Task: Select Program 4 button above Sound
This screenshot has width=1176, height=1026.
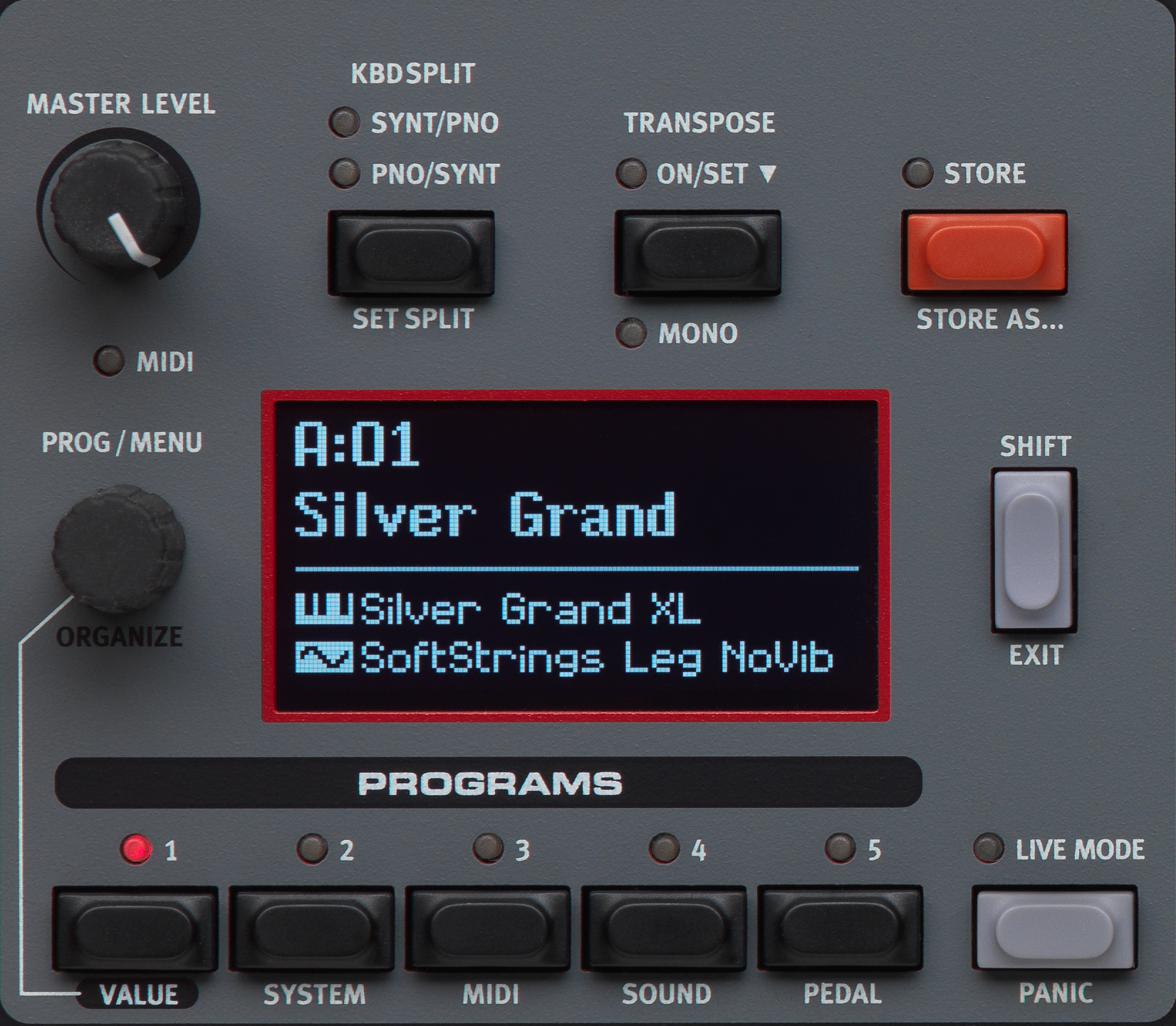Action: click(x=664, y=928)
